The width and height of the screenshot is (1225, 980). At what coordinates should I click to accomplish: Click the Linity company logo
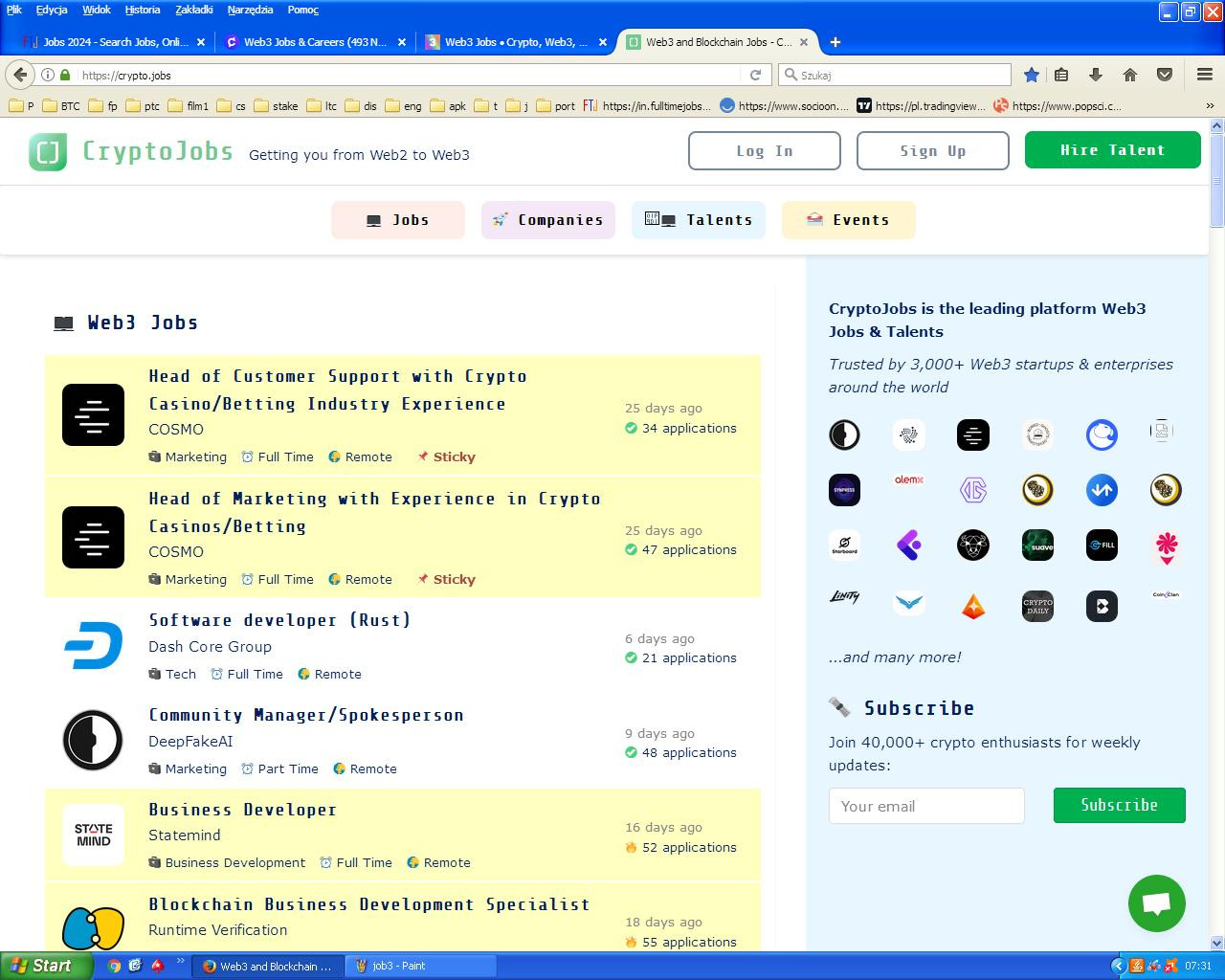click(844, 596)
